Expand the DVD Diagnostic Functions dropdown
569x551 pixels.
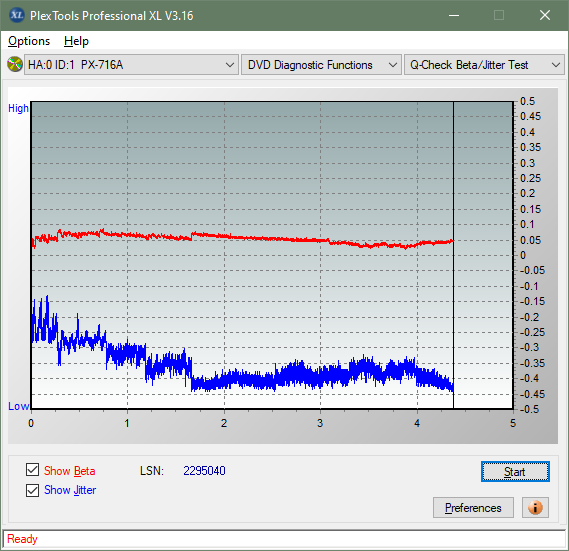tap(321, 65)
